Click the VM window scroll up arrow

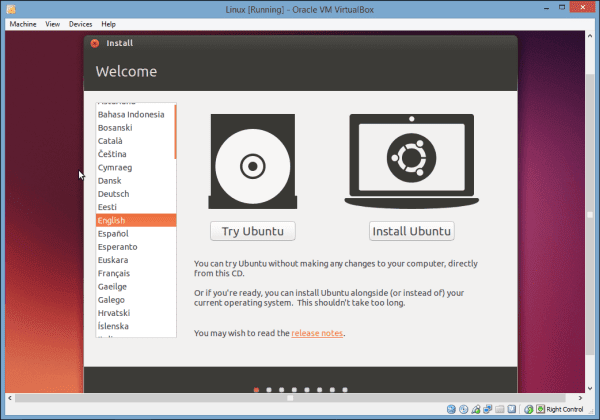tap(590, 36)
